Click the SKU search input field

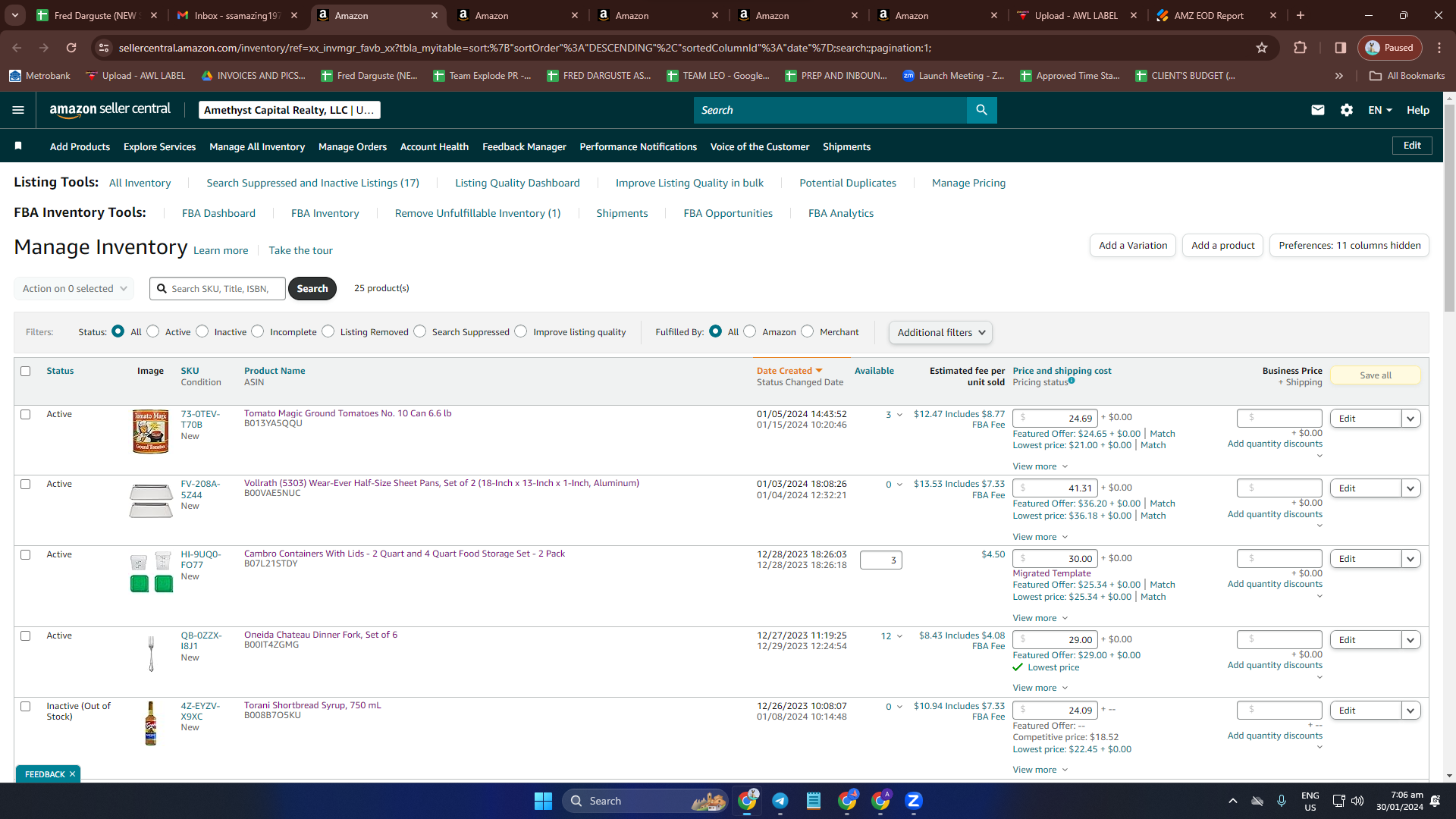(x=218, y=288)
